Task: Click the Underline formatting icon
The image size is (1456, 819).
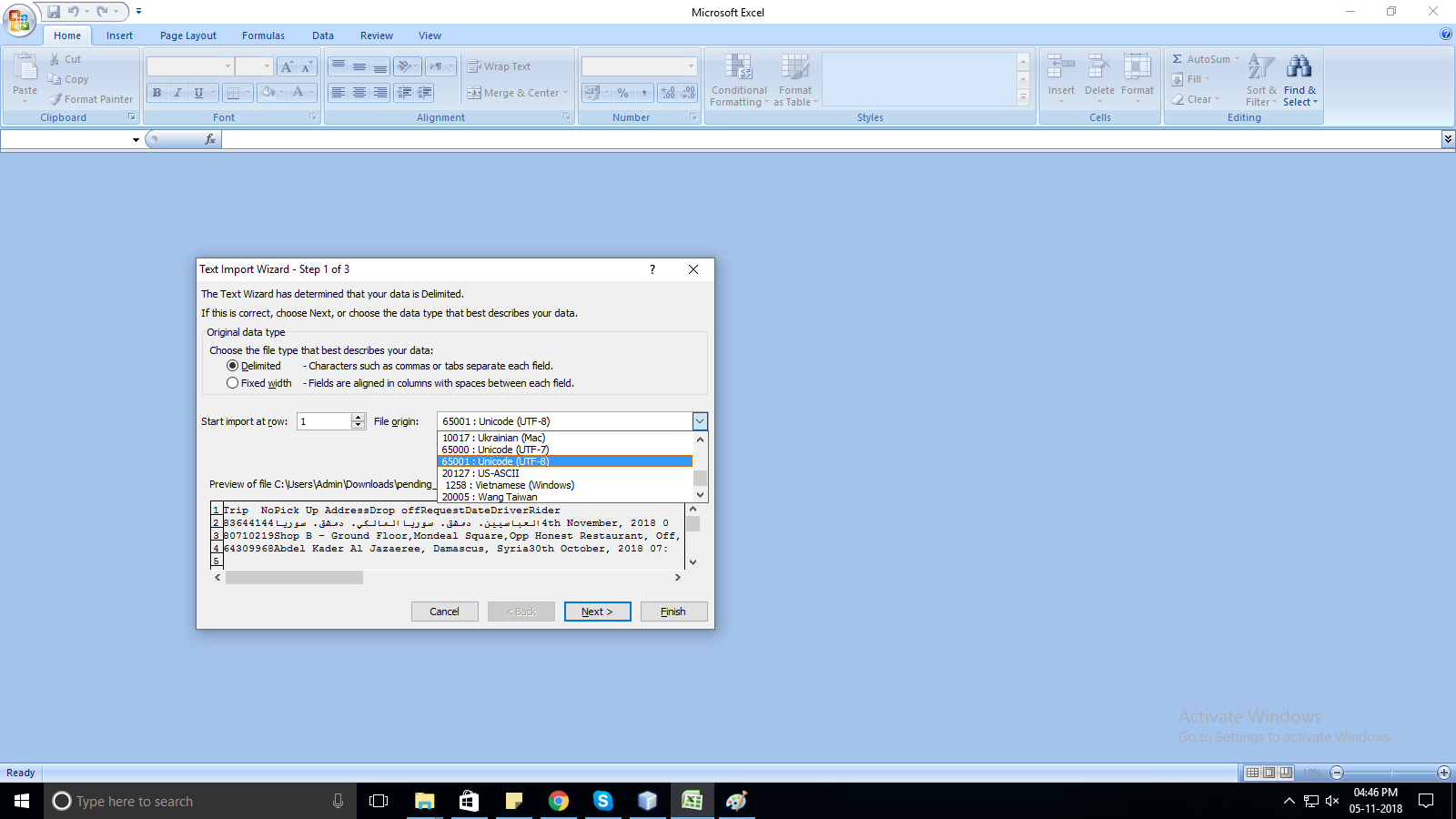Action: (x=198, y=93)
